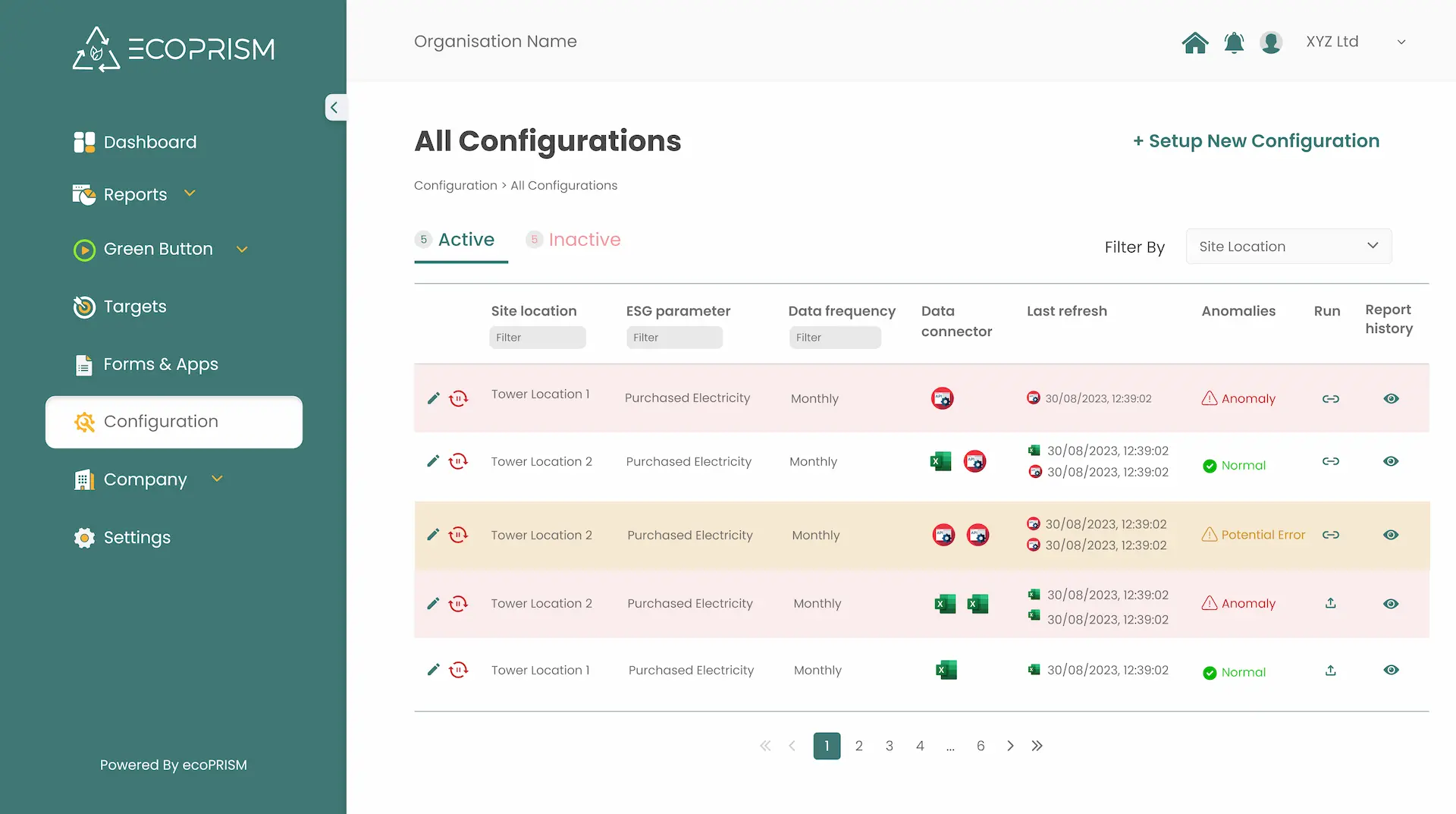Viewport: 1456px width, 814px height.
Task: Edit the Normal Tower Location 2 row
Action: pyautogui.click(x=433, y=461)
